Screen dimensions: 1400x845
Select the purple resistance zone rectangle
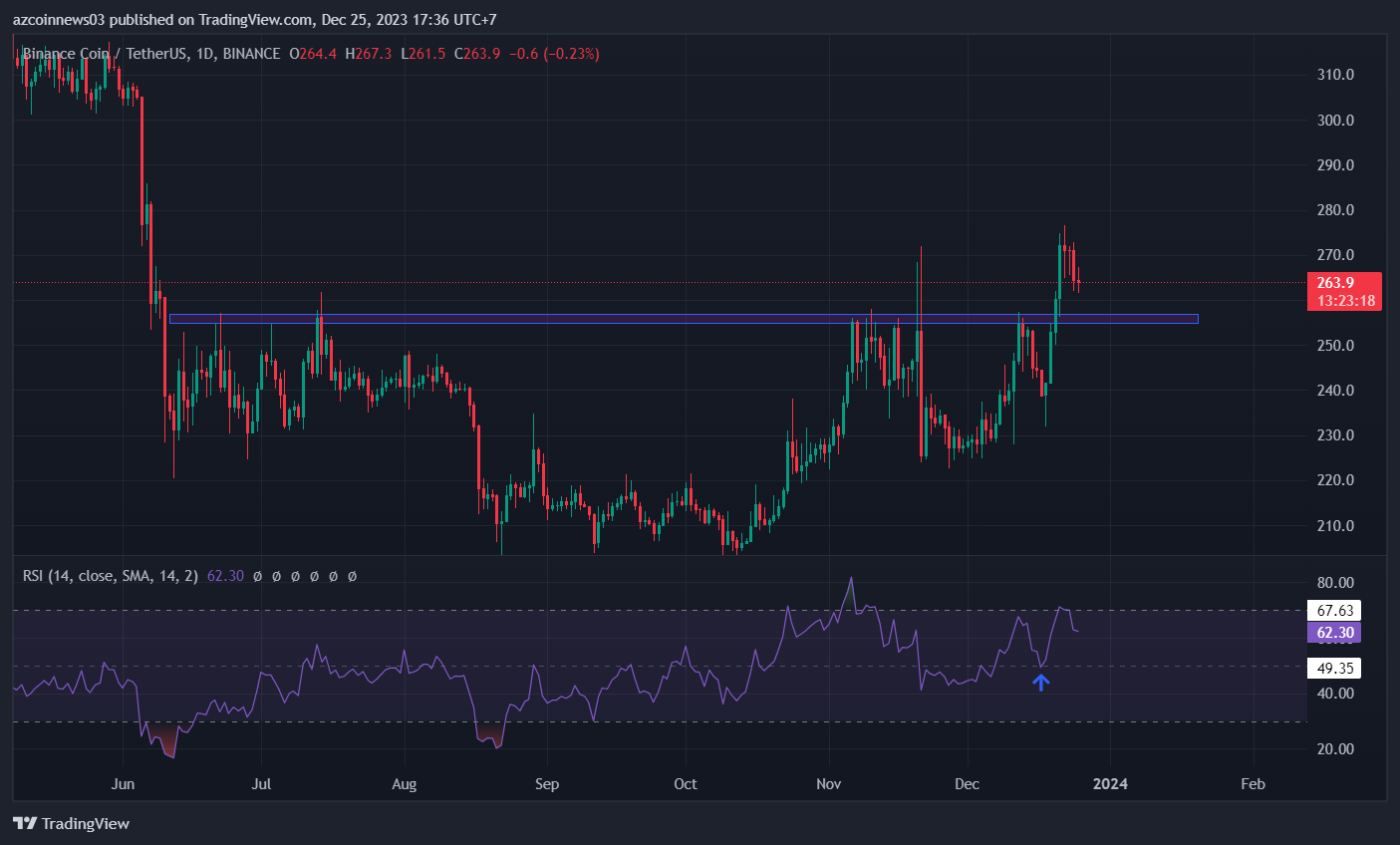click(x=684, y=319)
